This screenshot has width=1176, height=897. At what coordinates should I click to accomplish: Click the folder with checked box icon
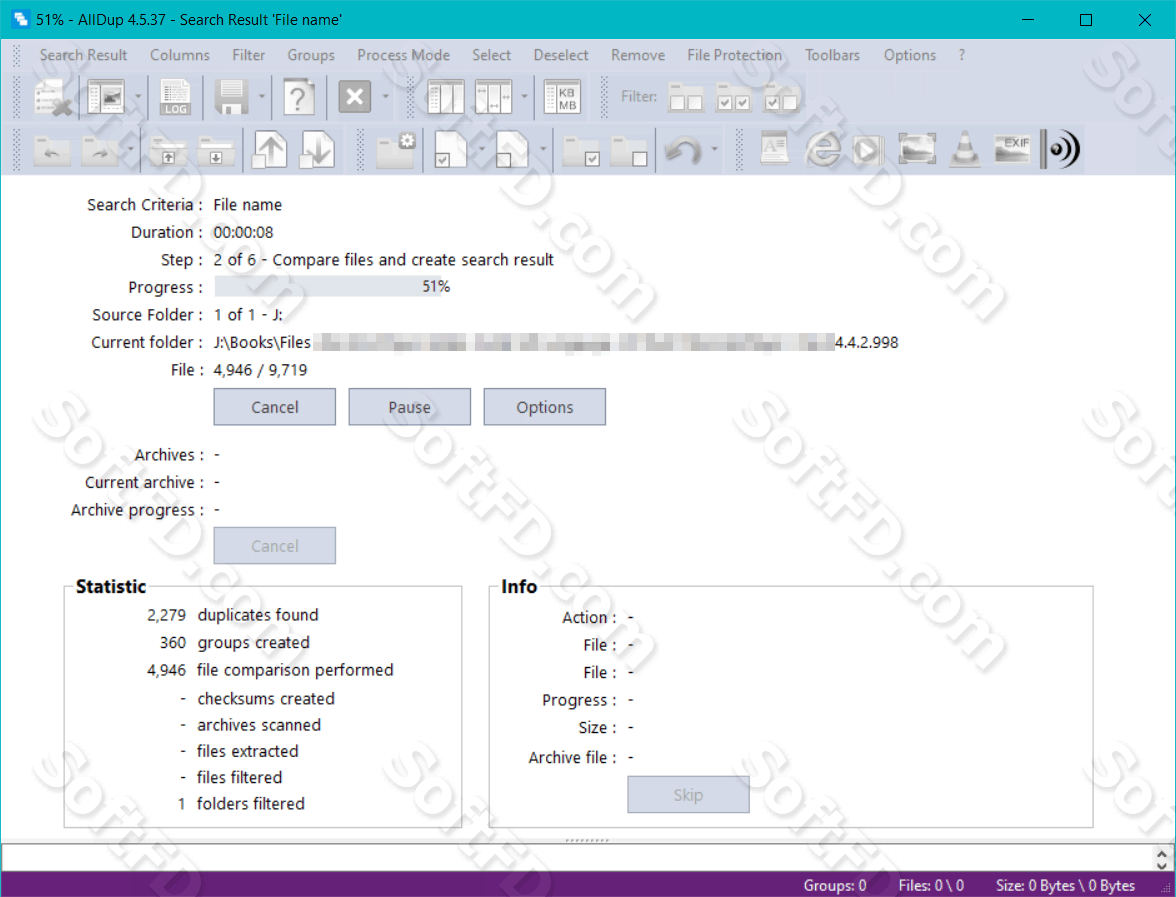click(581, 152)
